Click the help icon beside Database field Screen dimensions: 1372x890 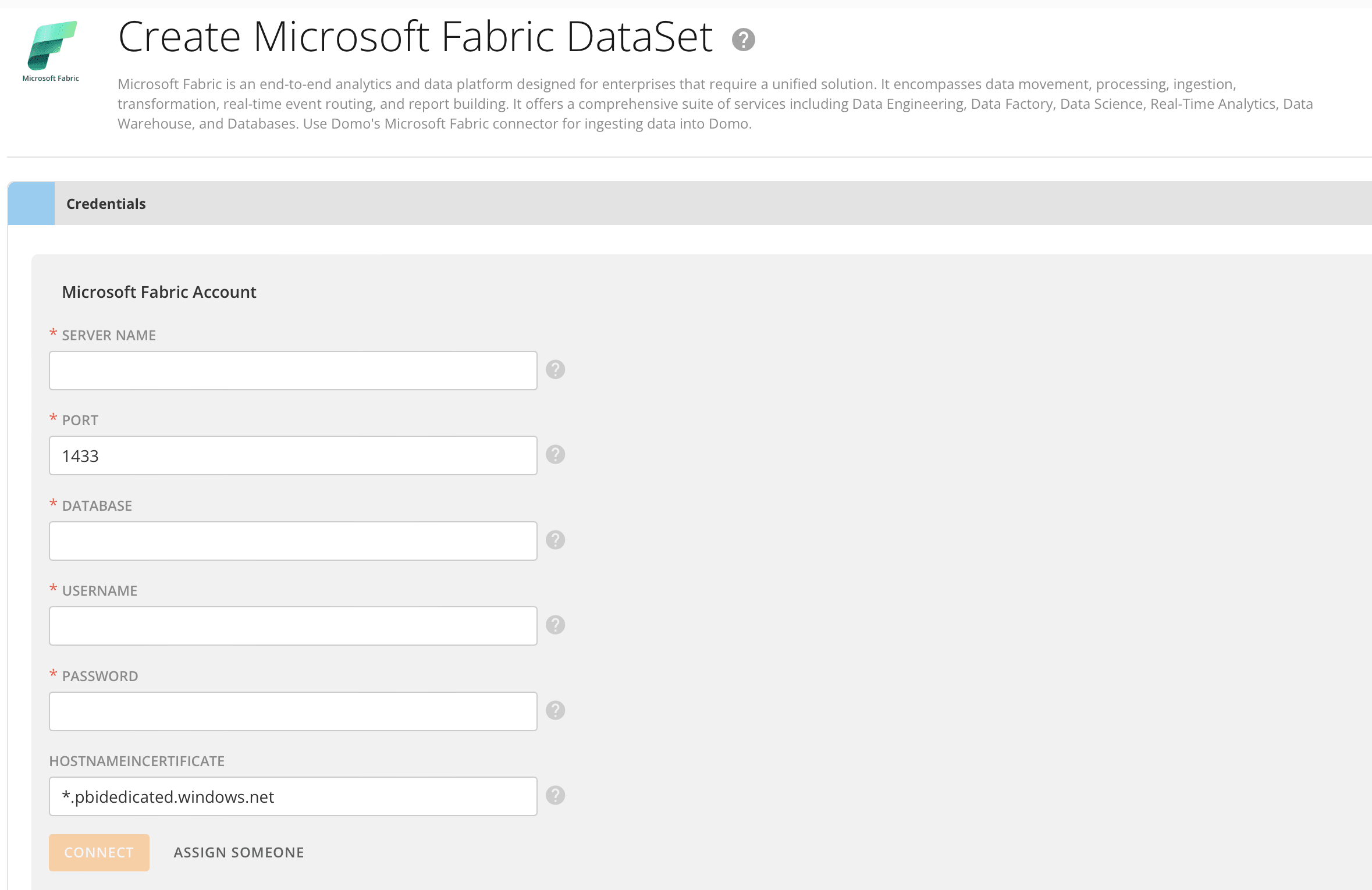pos(555,540)
